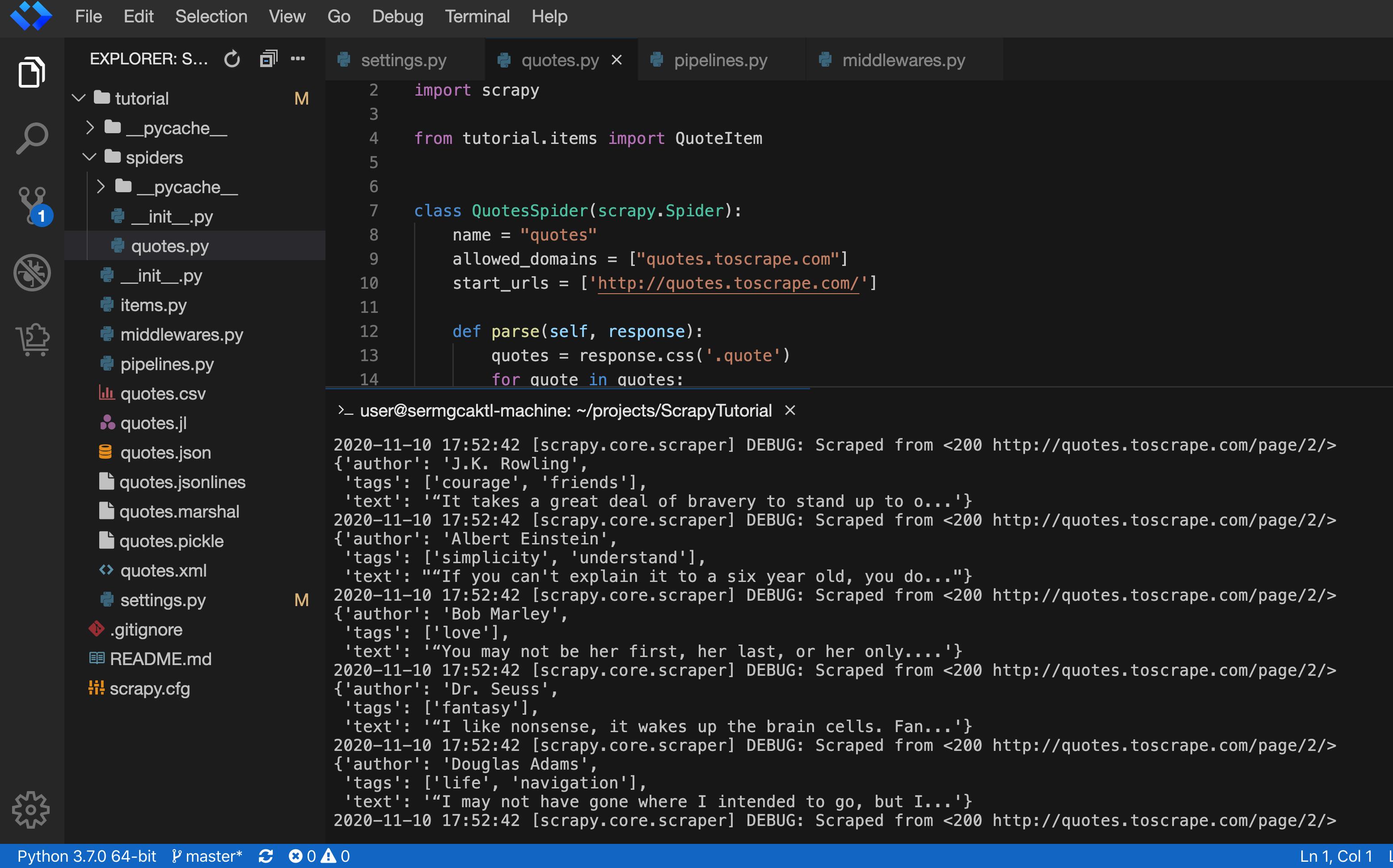Open Explorer more actions ellipsis
This screenshot has width=1393, height=868.
pos(297,59)
